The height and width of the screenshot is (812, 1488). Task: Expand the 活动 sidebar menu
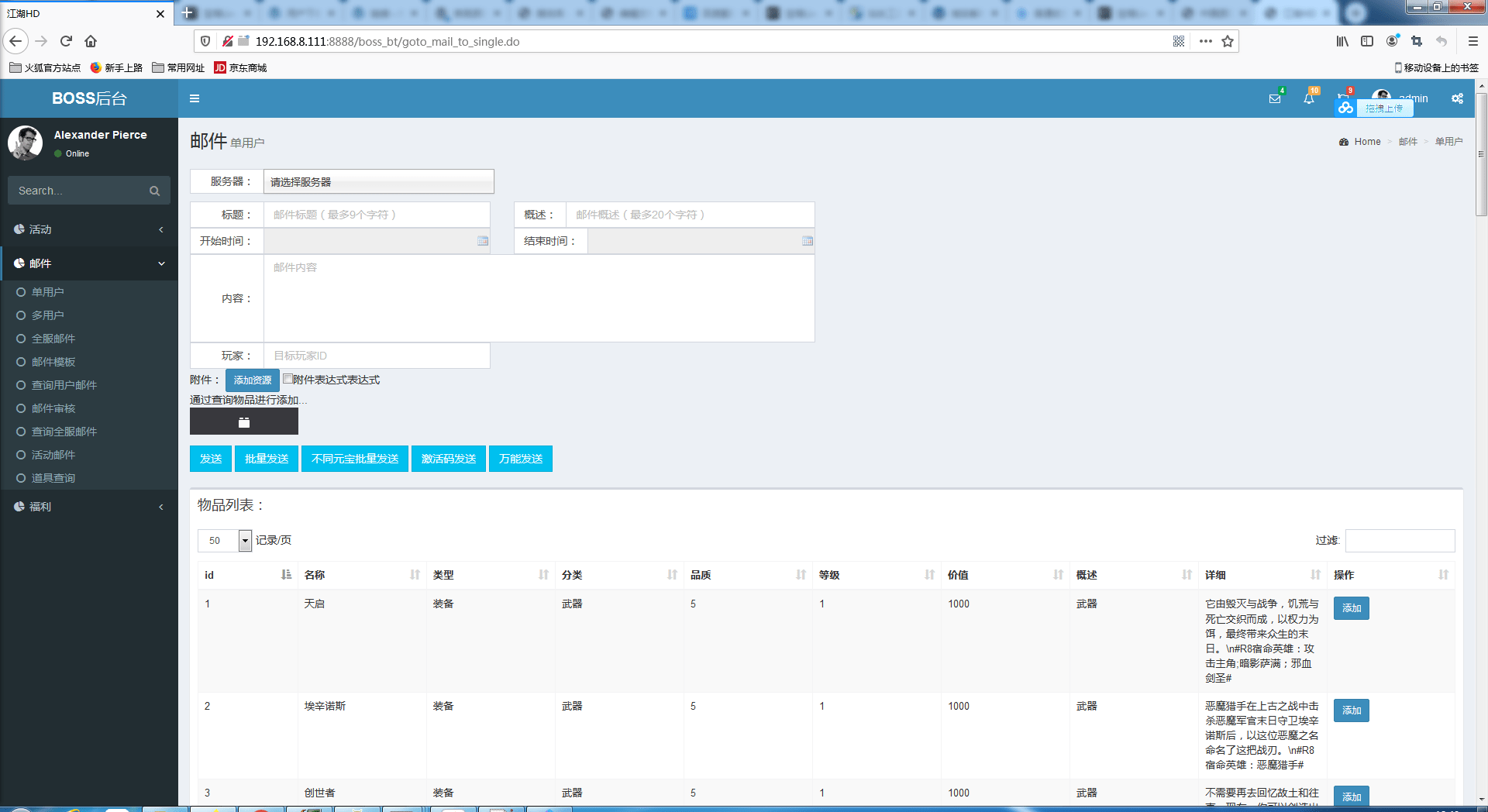coord(89,229)
